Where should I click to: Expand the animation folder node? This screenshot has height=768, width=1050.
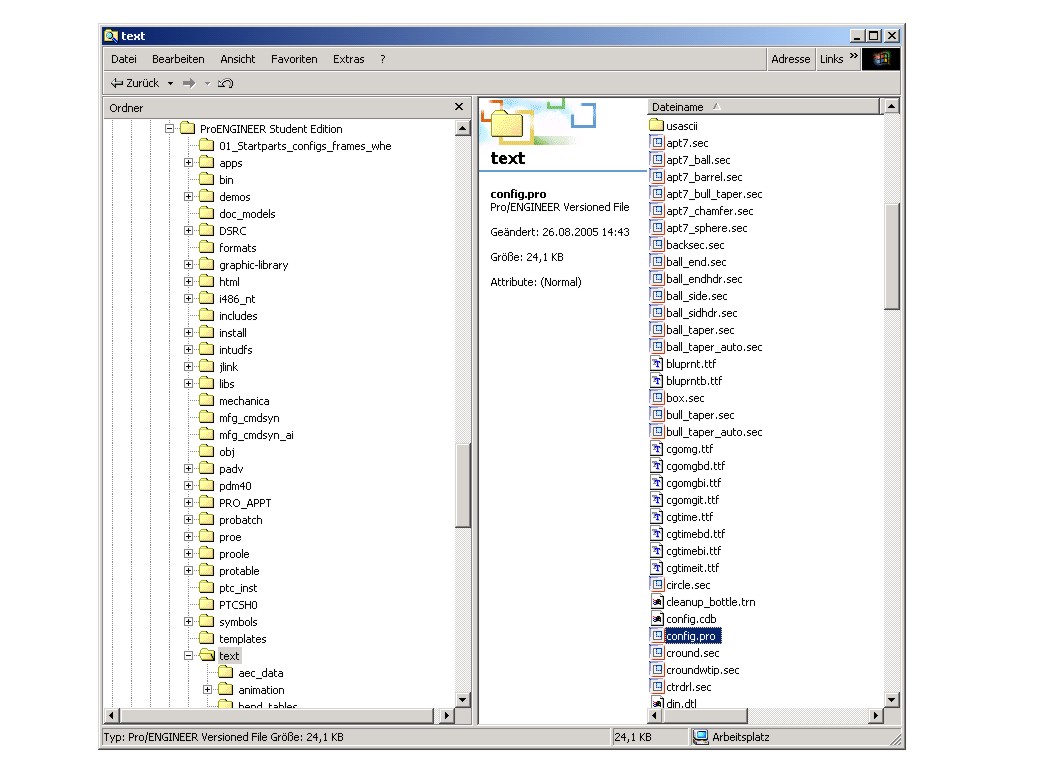208,690
